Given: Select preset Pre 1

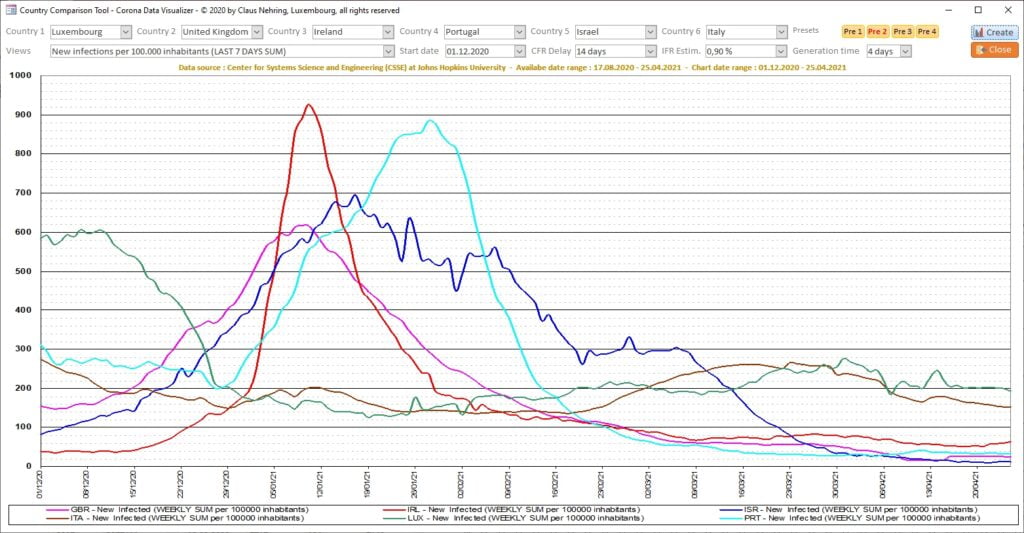Looking at the screenshot, I should [853, 32].
